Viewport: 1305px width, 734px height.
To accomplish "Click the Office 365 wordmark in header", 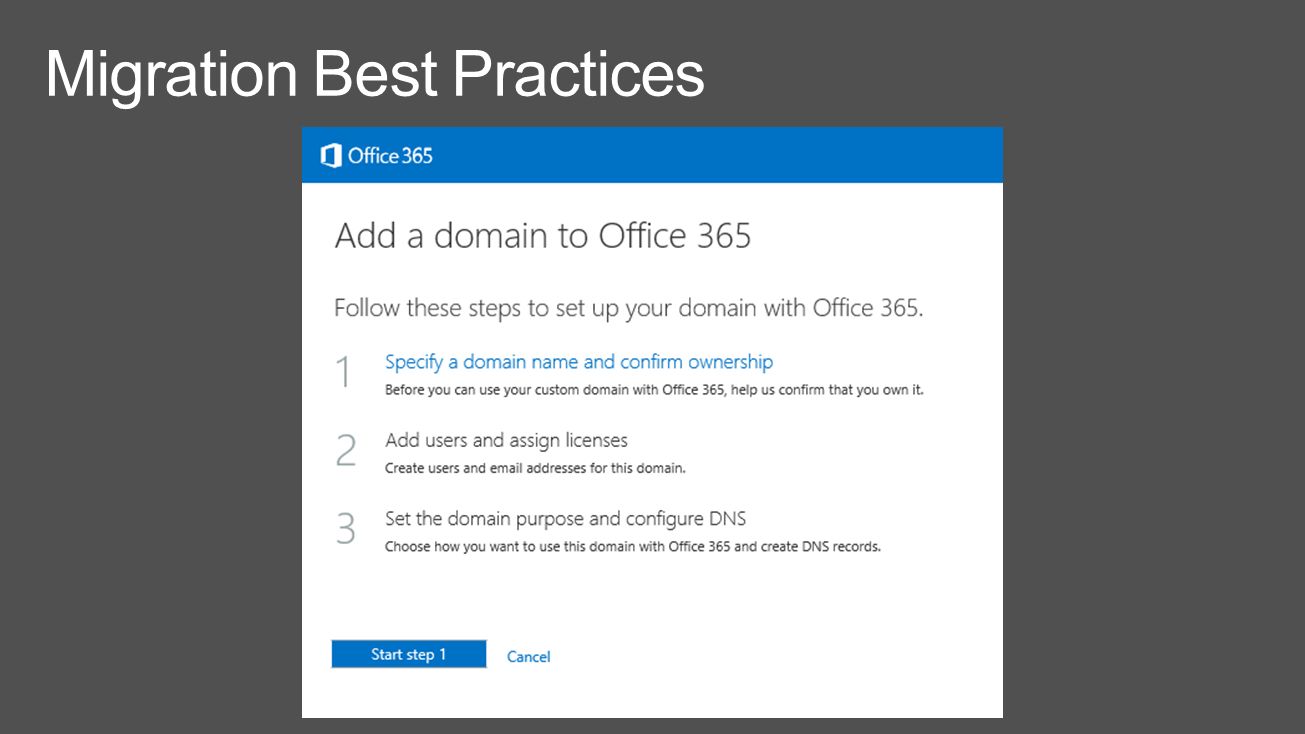I will click(390, 156).
